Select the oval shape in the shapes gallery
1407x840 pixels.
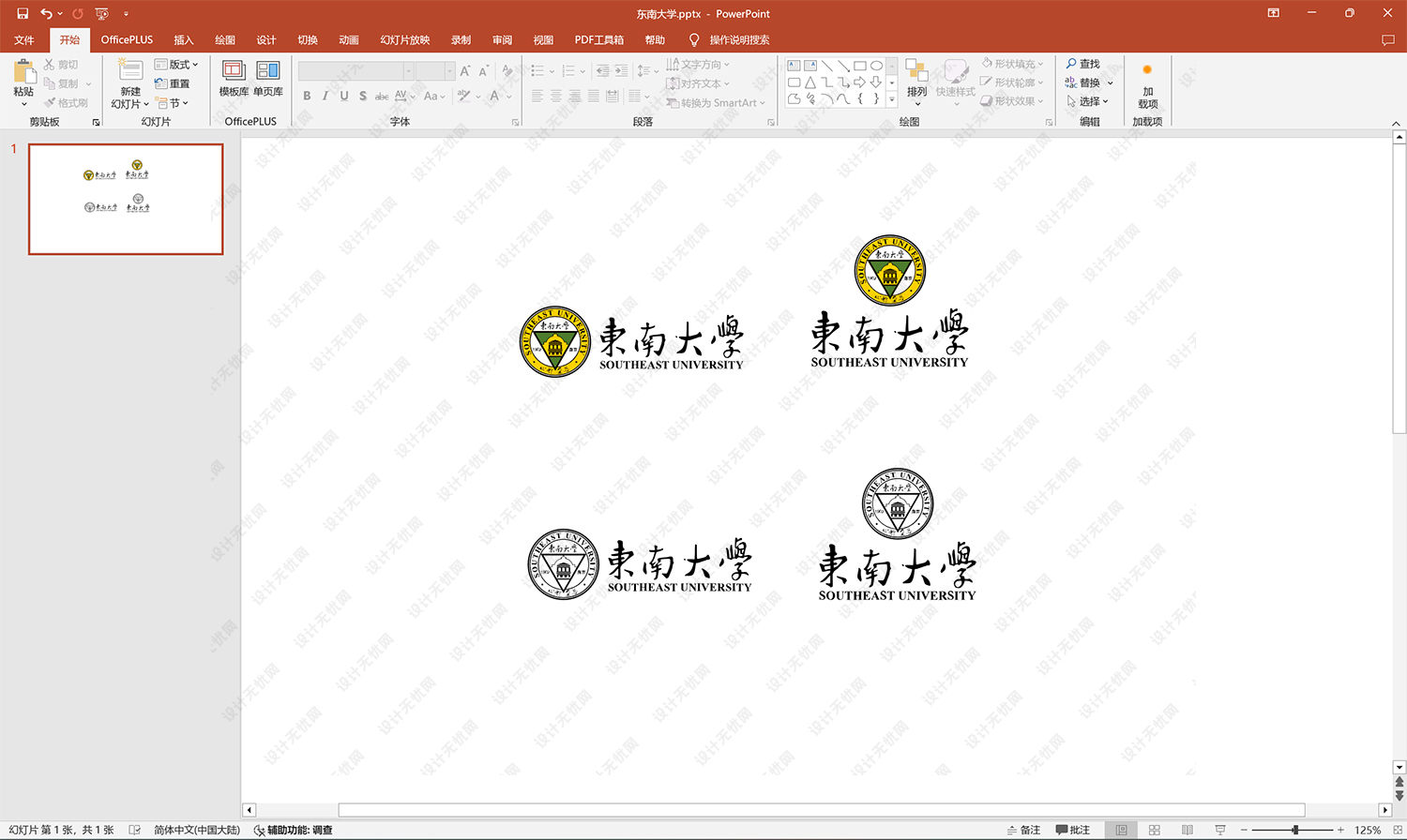[x=876, y=66]
